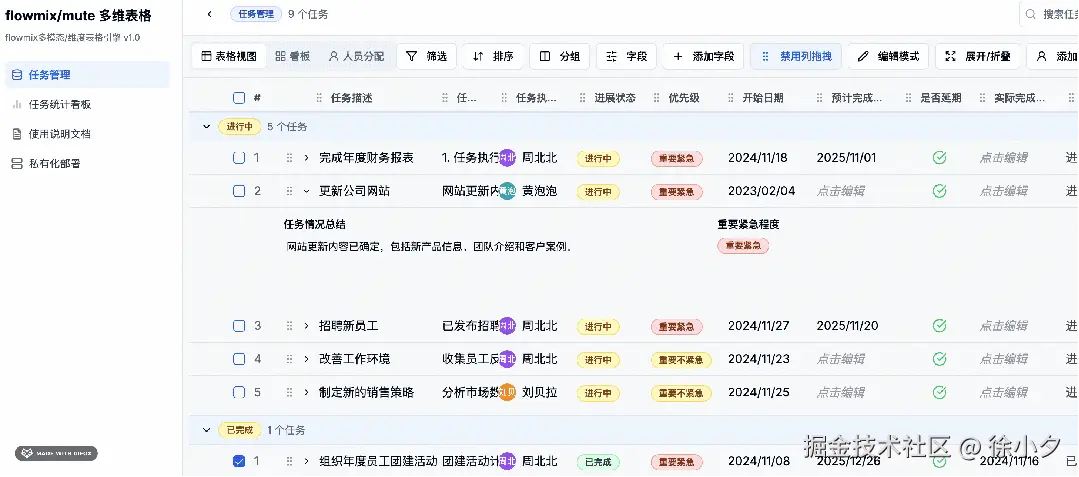This screenshot has width=1079, height=477.
Task: Open 私有化部署 sidebar item
Action: tap(87, 163)
